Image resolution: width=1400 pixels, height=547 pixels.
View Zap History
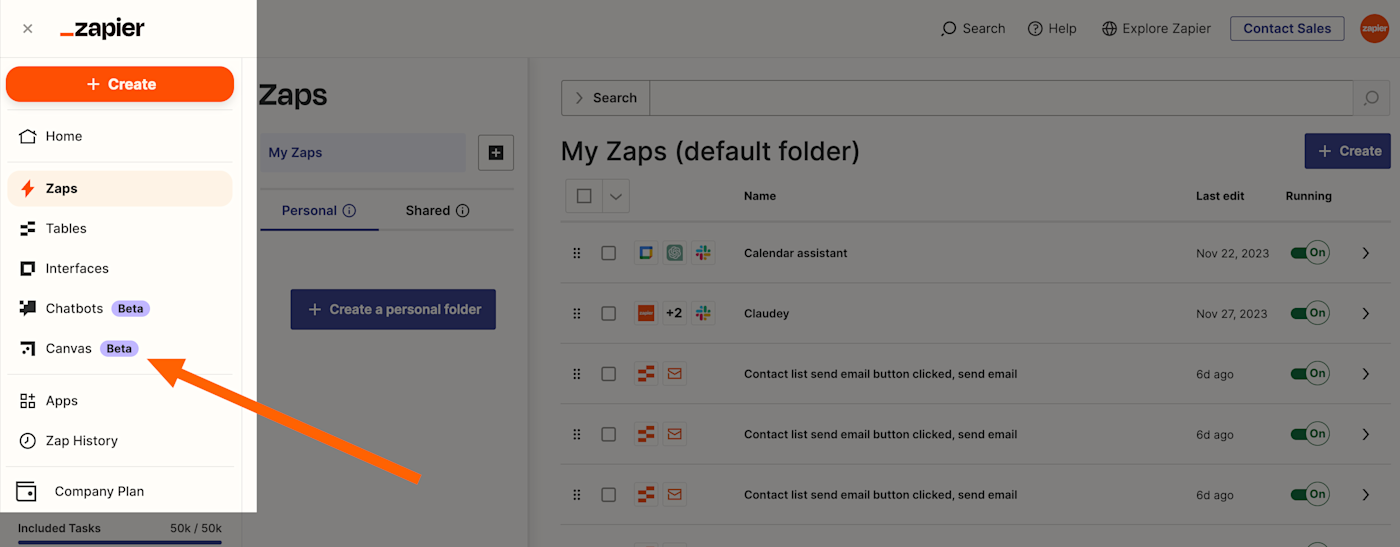pos(81,440)
